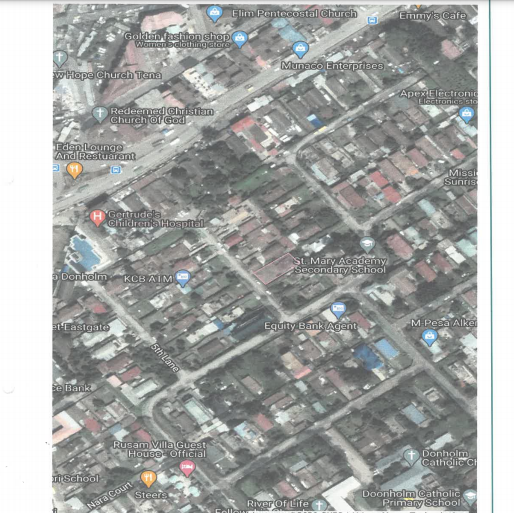This screenshot has width=514, height=513.
Task: Select the Golden fashion shop map pin
Action: (239, 39)
